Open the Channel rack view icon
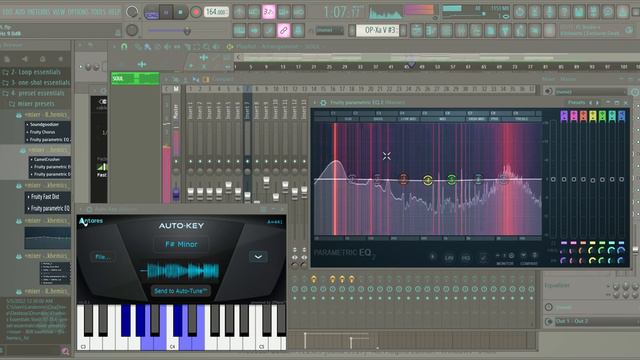Screen dimensions: 640x360 tap(446, 30)
